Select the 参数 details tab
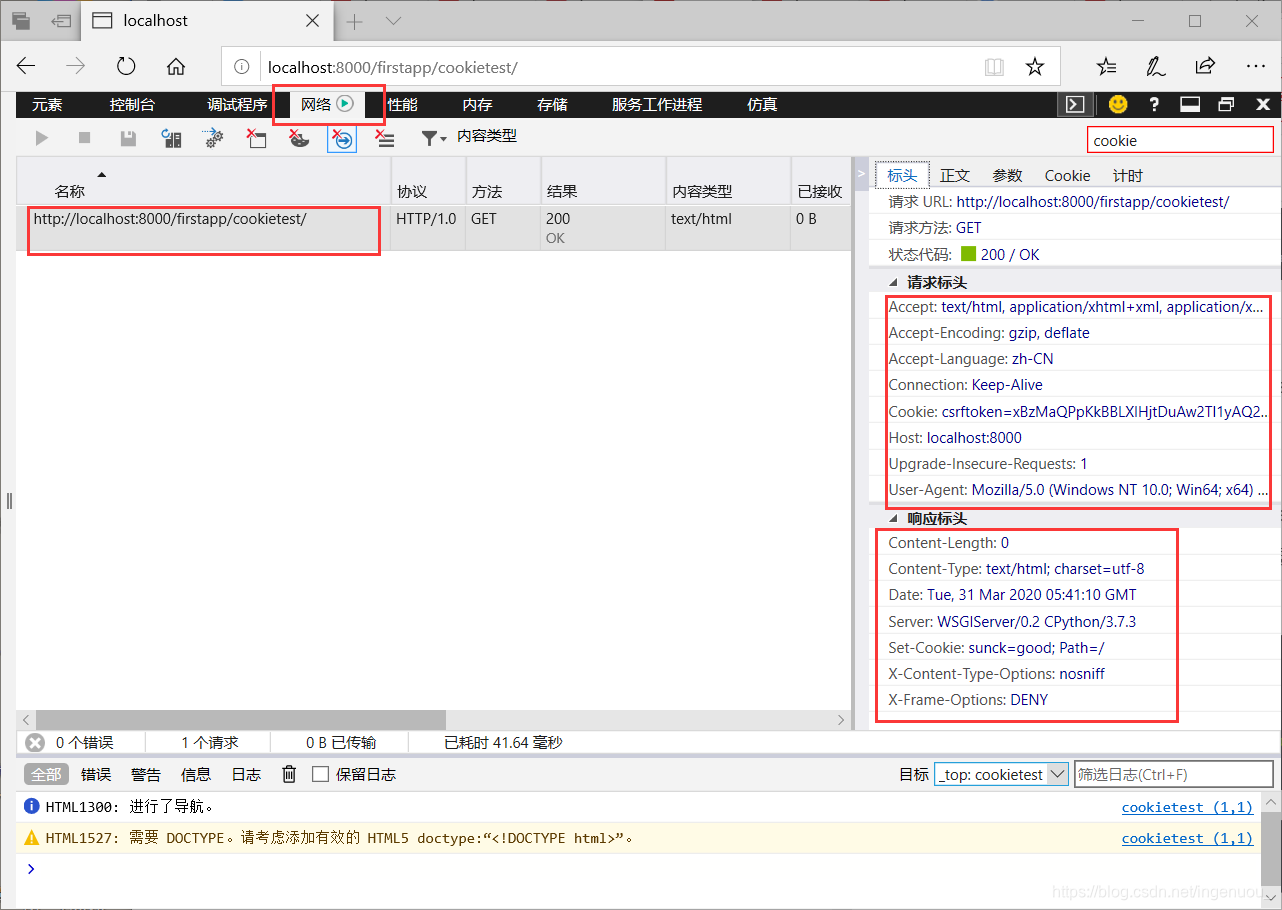This screenshot has height=910, width=1282. (x=1007, y=175)
